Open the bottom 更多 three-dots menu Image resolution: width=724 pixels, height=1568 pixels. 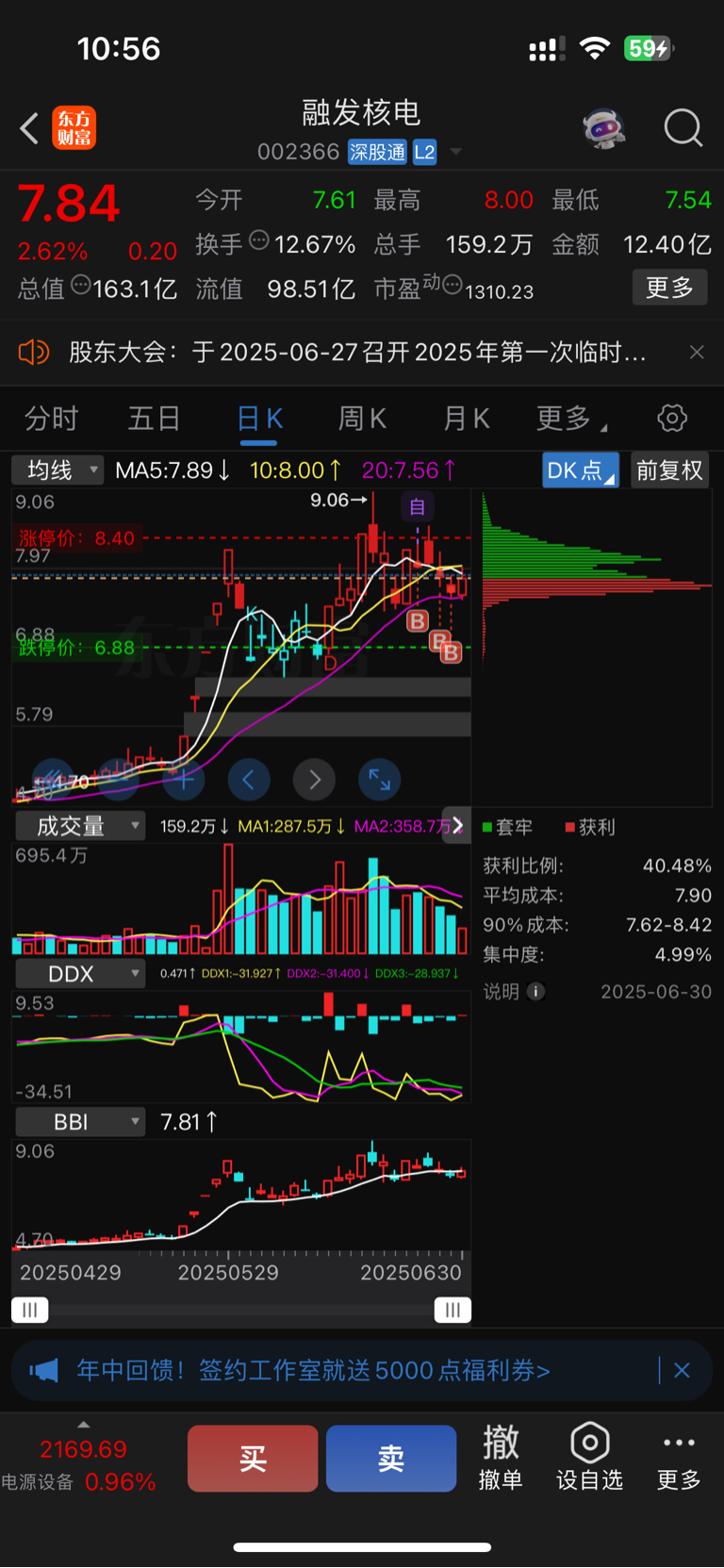679,1458
